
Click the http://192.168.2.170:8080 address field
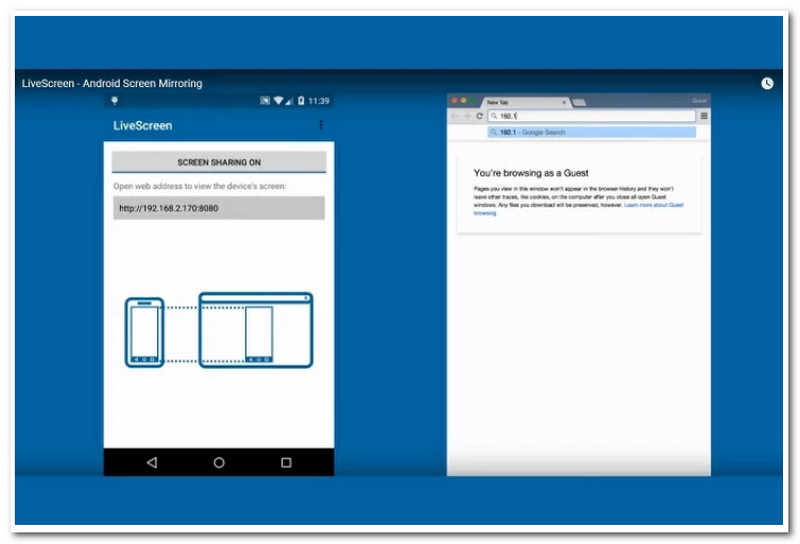click(x=219, y=208)
